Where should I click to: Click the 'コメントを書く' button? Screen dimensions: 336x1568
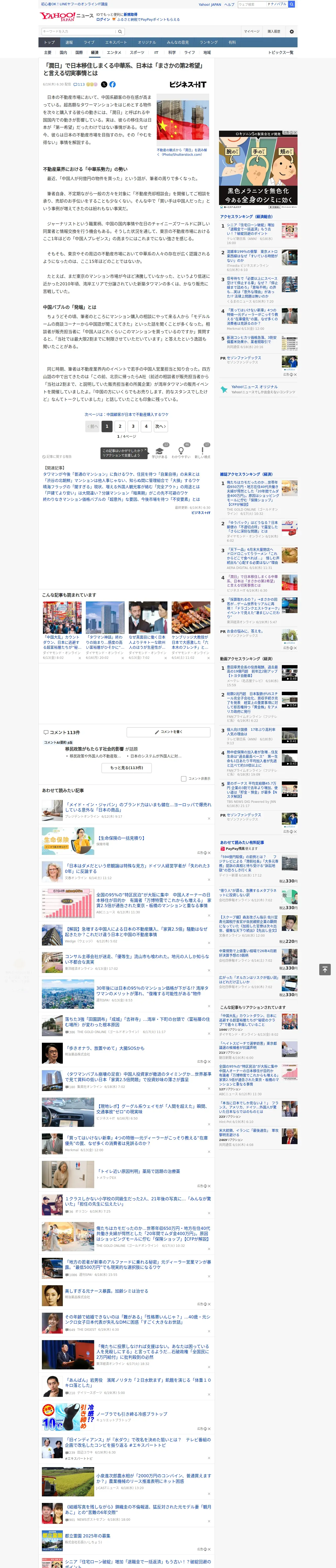coord(168,732)
